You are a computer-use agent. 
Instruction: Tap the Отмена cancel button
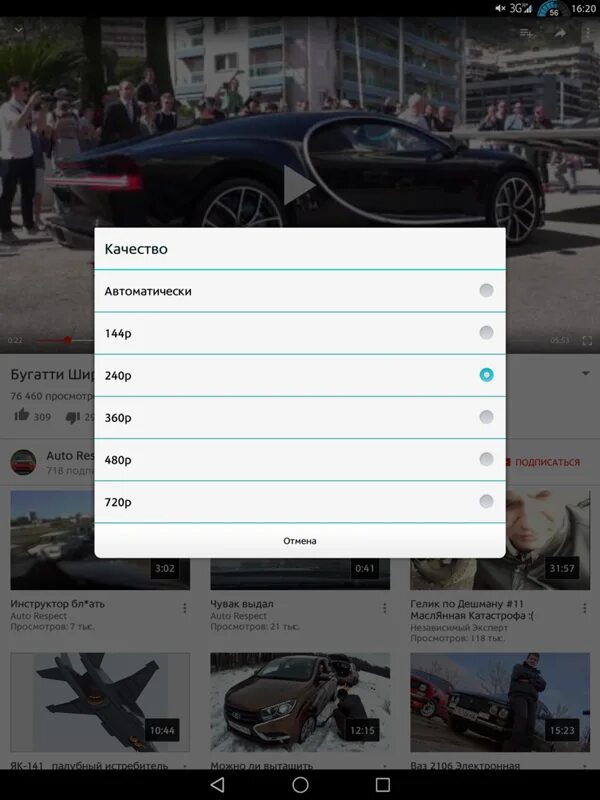(300, 541)
